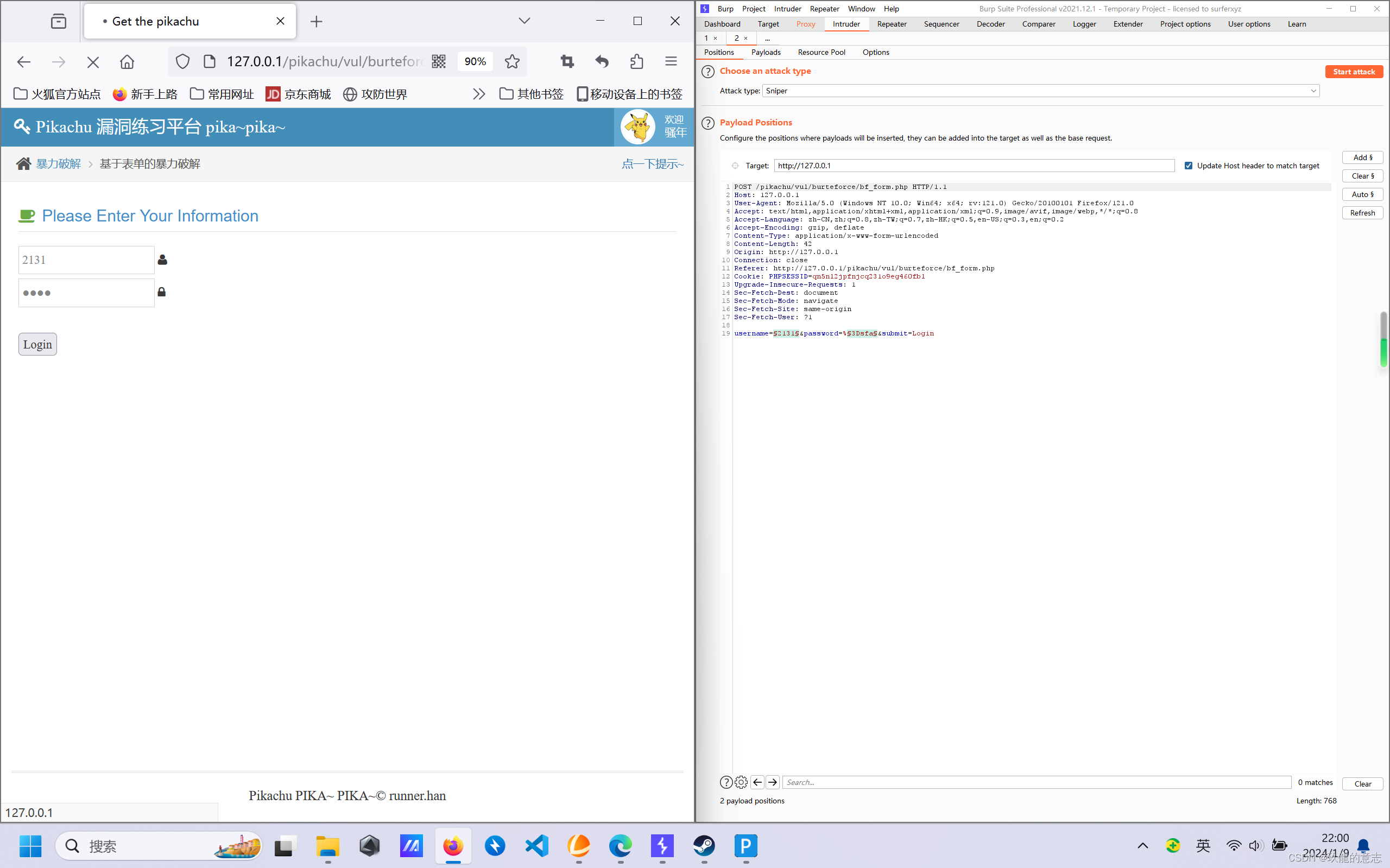
Task: Open help for Payload Positions
Action: 708,123
